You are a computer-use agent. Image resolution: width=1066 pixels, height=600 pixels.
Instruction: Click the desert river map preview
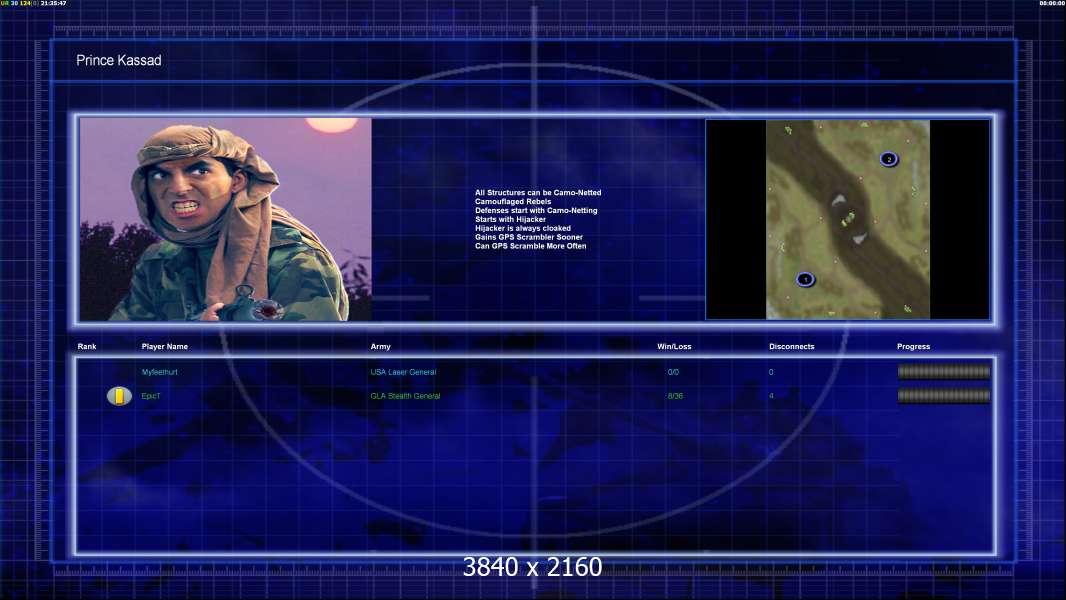pos(848,219)
